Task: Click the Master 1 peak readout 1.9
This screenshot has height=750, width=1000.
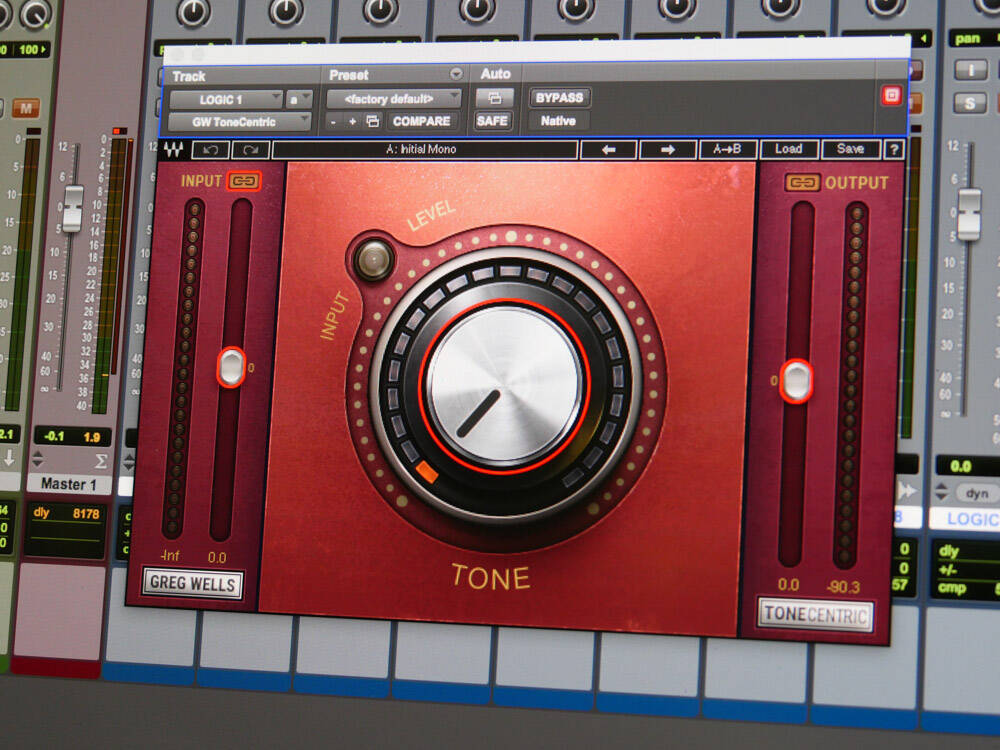Action: click(92, 438)
